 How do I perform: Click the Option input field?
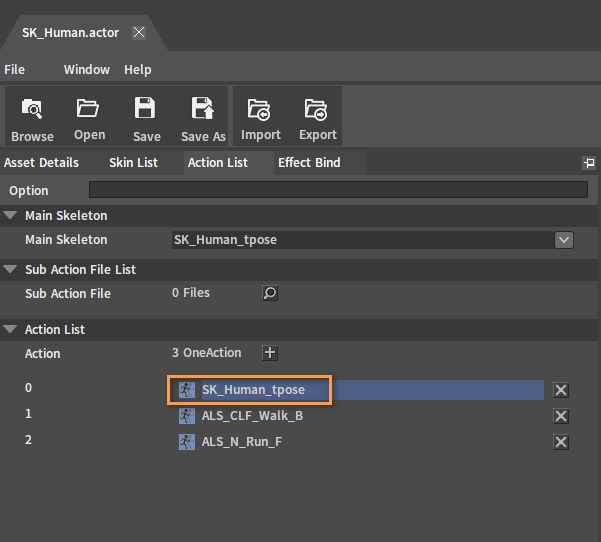pyautogui.click(x=338, y=190)
